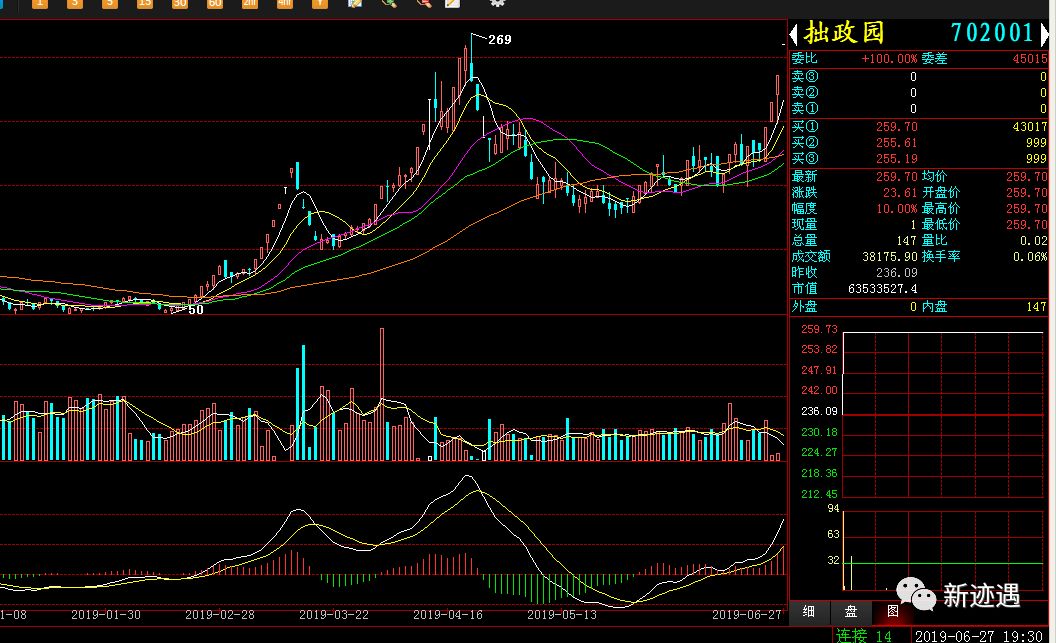Click the 2019-01-30 date axis label
The height and width of the screenshot is (643, 1056).
[x=106, y=615]
